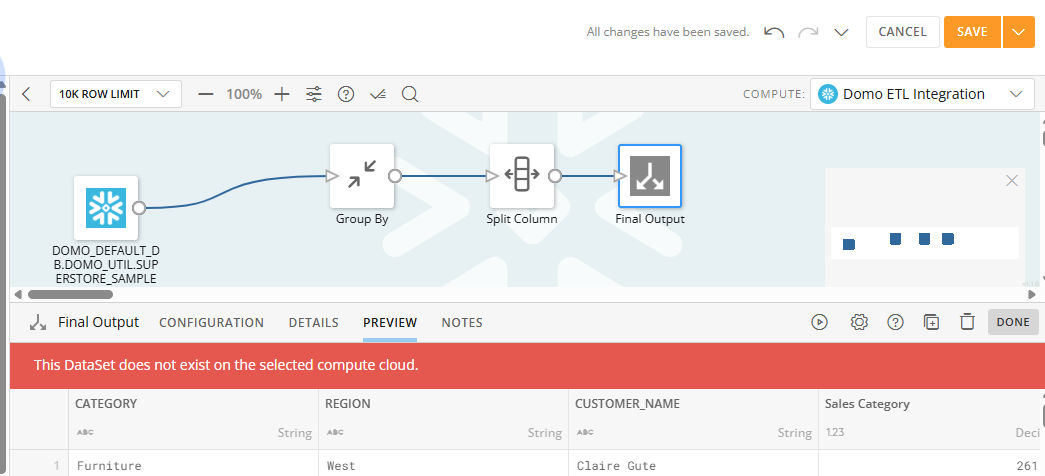The image size is (1045, 476).
Task: Click the minimap overview thumbnail
Action: coord(925,243)
